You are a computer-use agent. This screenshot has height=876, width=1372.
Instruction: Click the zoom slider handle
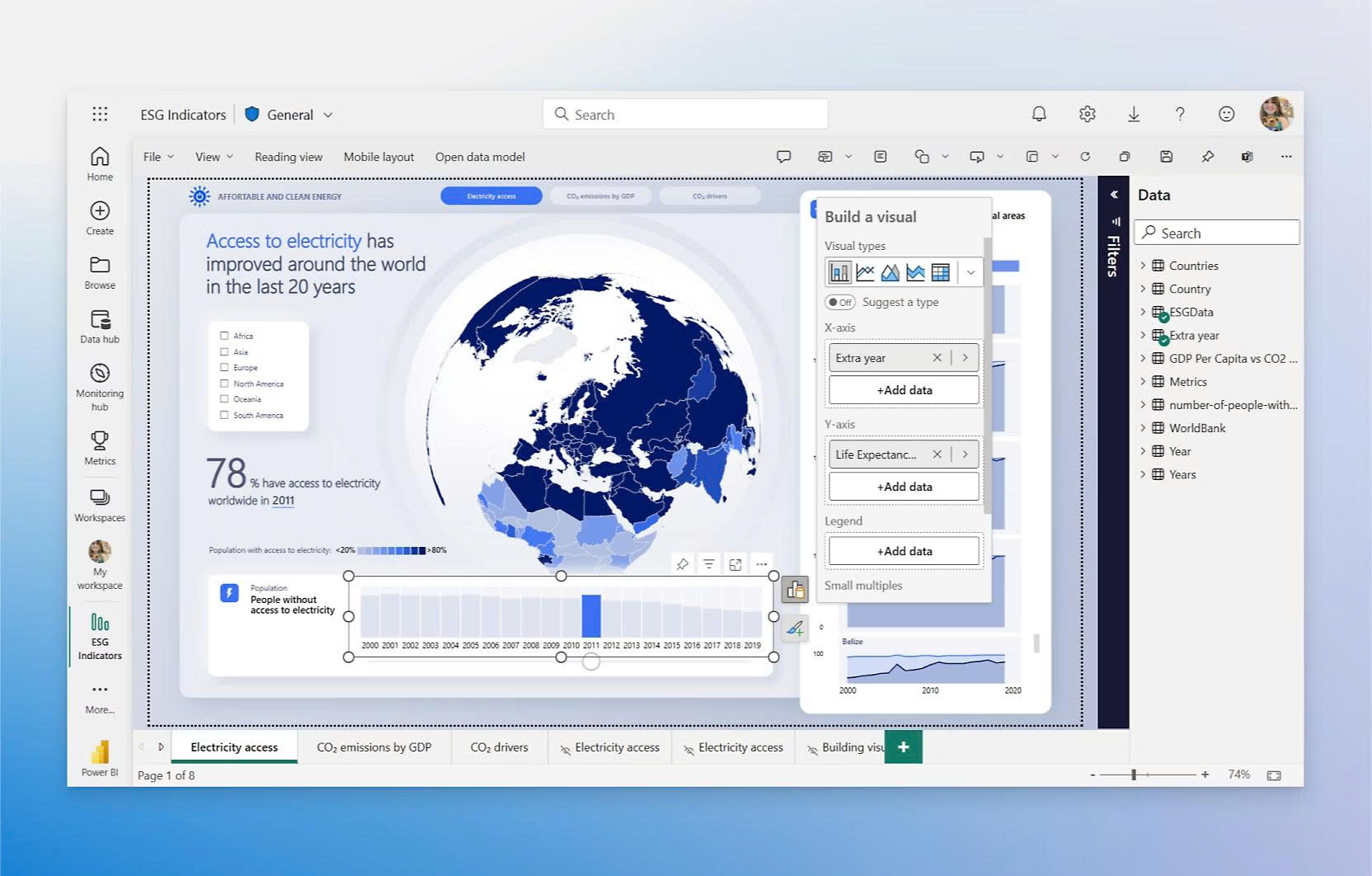point(1134,775)
